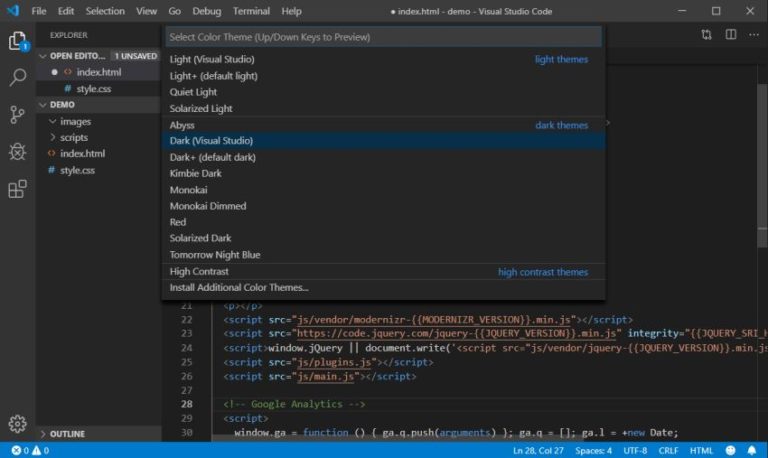Select the Dark+ (default dark) theme
The width and height of the screenshot is (768, 458).
click(x=384, y=157)
